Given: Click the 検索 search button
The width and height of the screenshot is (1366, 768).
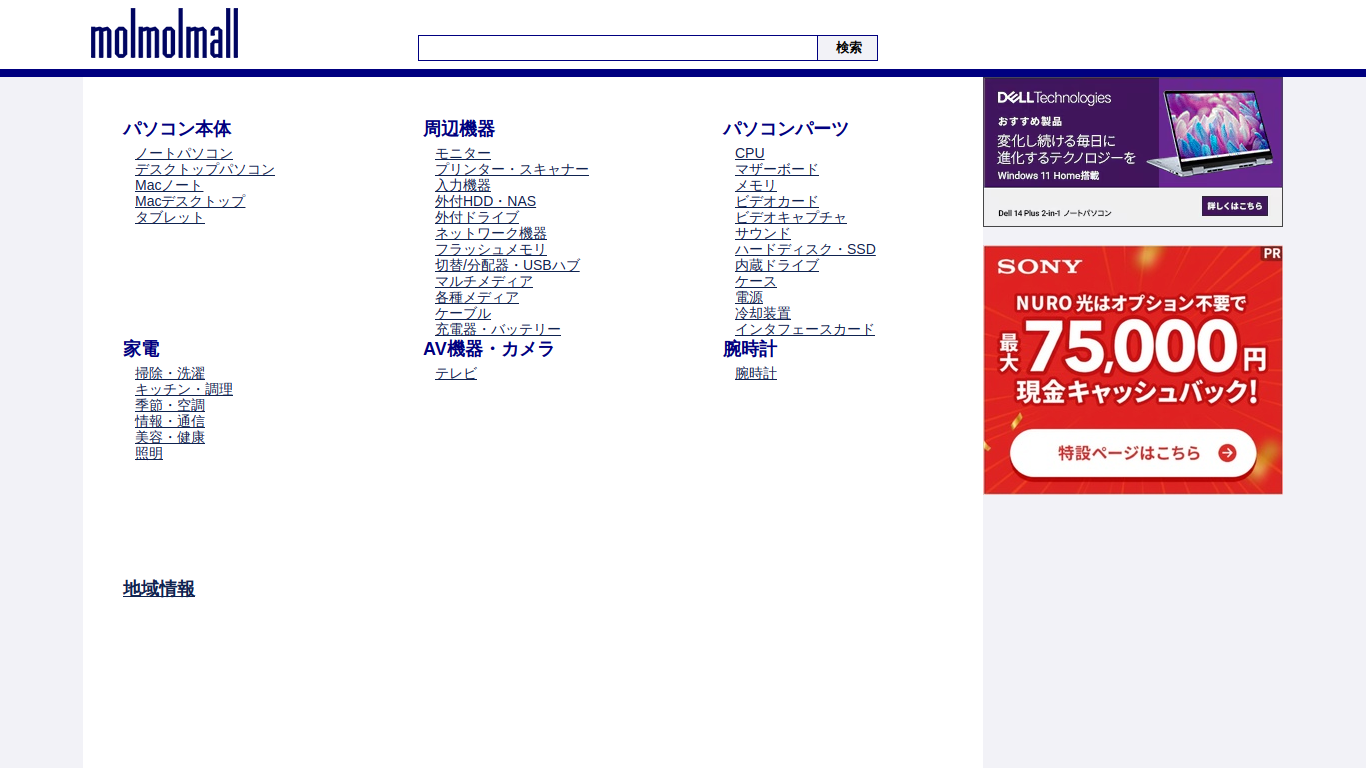Looking at the screenshot, I should point(848,48).
